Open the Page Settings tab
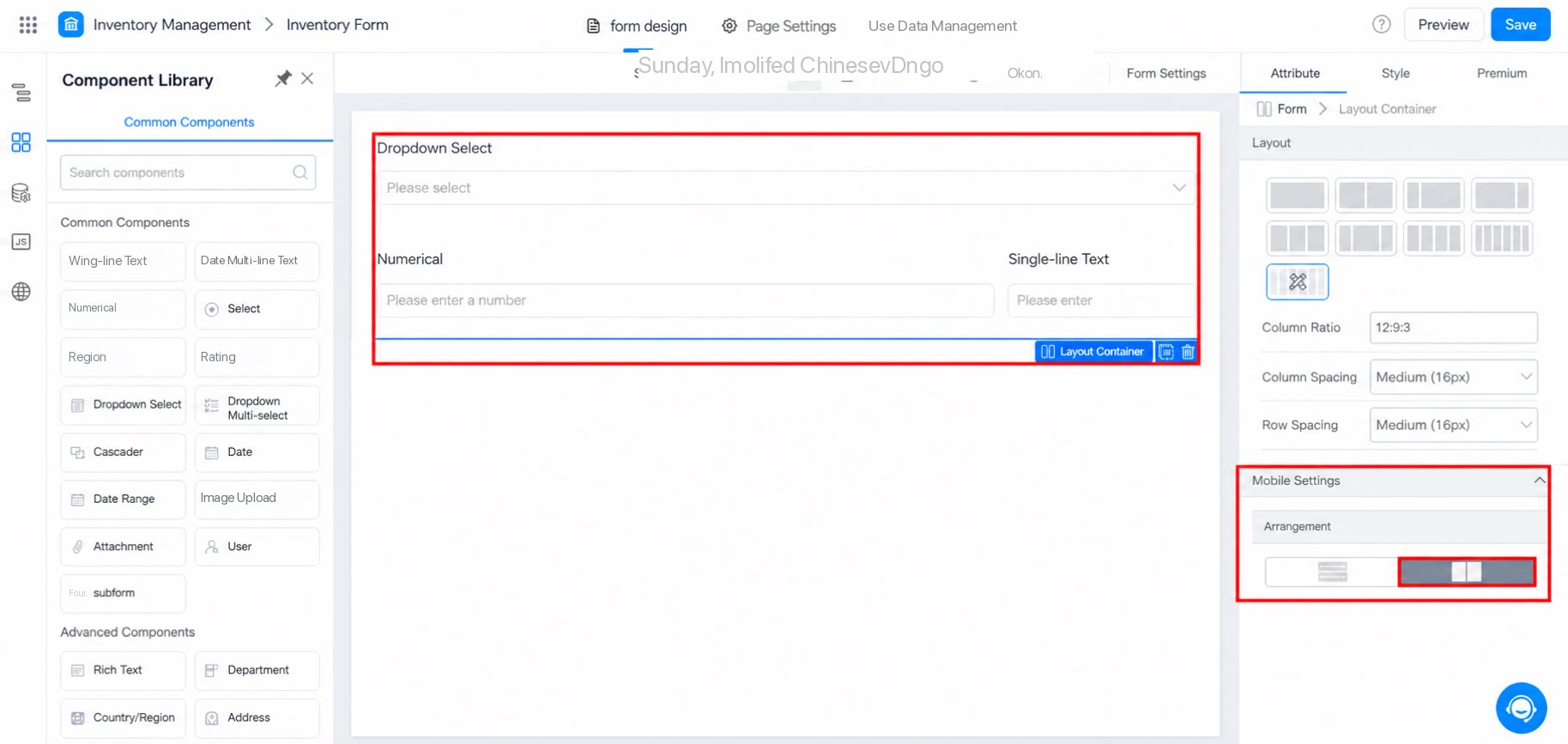Screen dimensions: 1568x744 [x=779, y=26]
